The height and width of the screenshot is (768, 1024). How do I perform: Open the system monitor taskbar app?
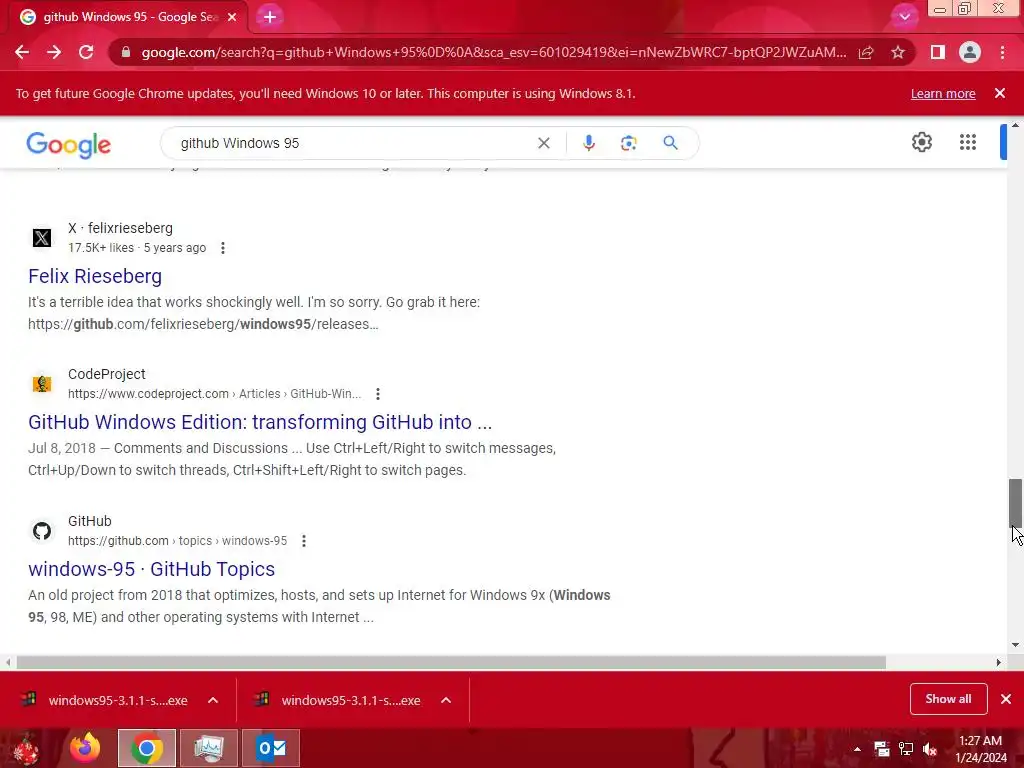tap(209, 748)
